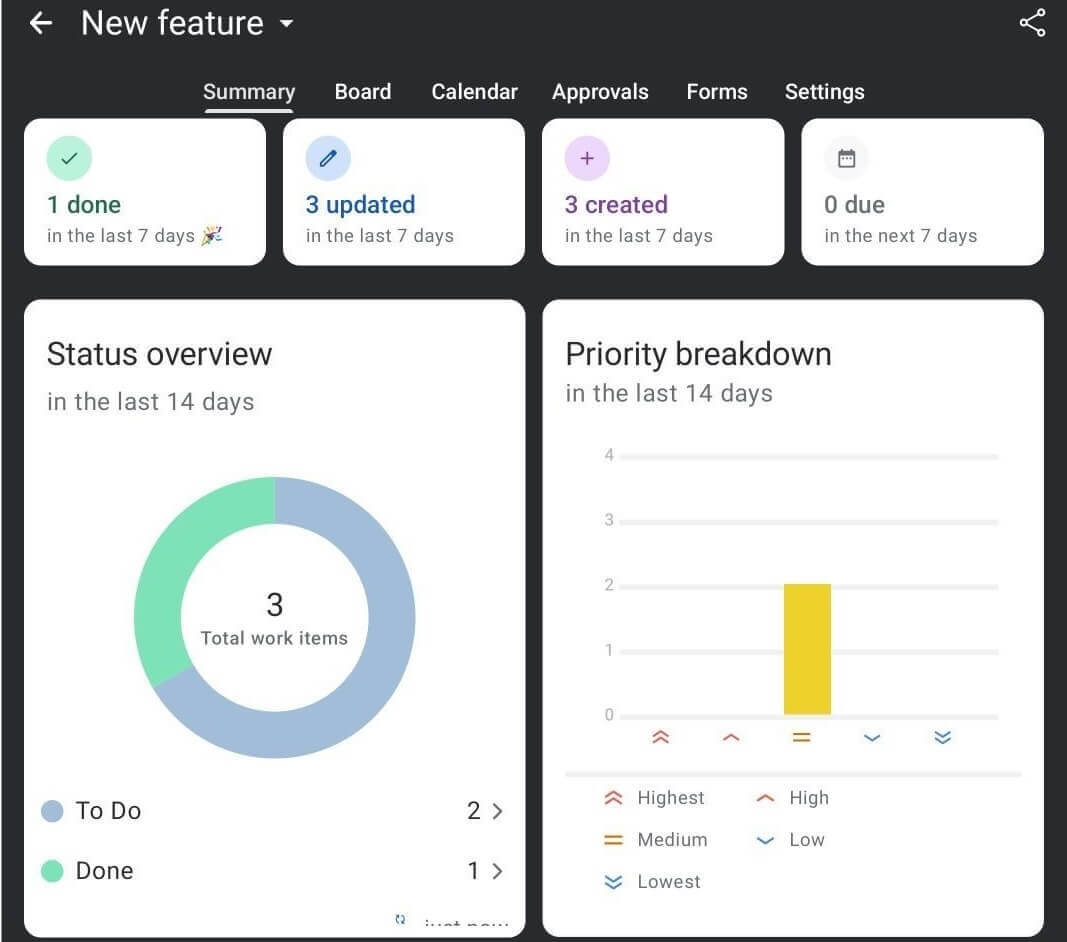
Task: Tap the refresh icon near just now
Action: (x=401, y=919)
